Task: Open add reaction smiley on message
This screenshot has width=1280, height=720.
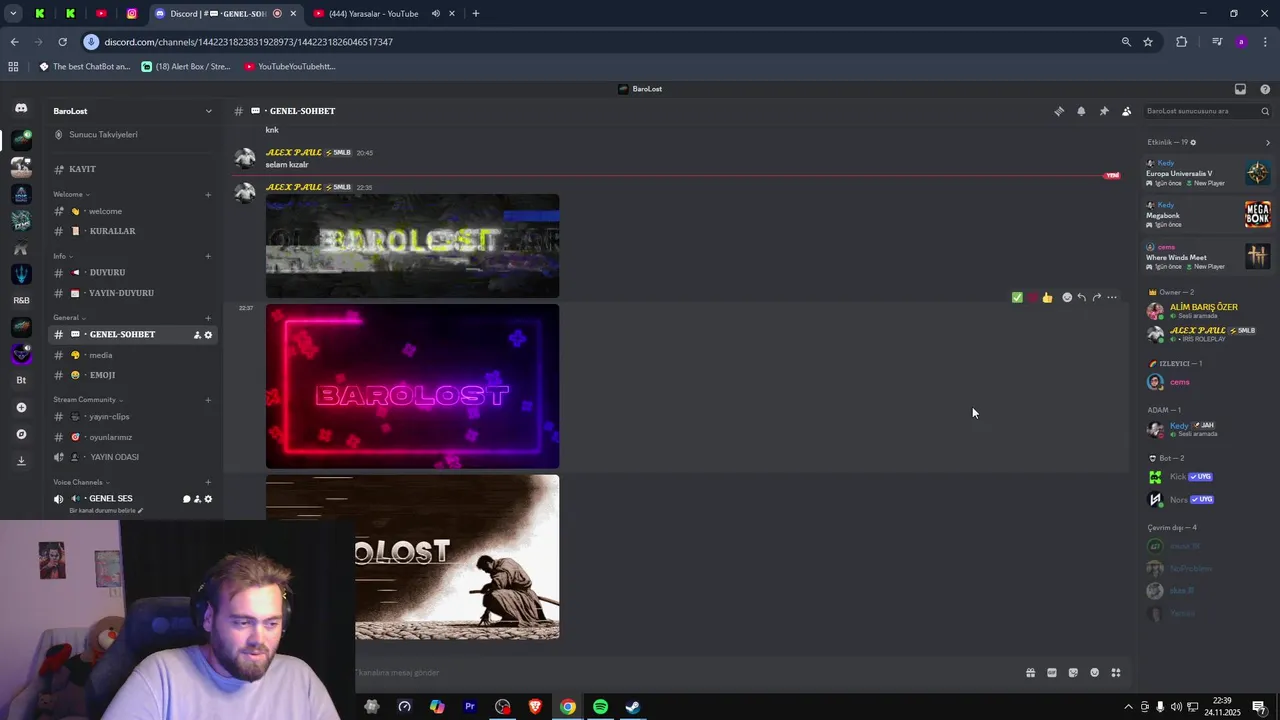Action: click(x=1067, y=297)
